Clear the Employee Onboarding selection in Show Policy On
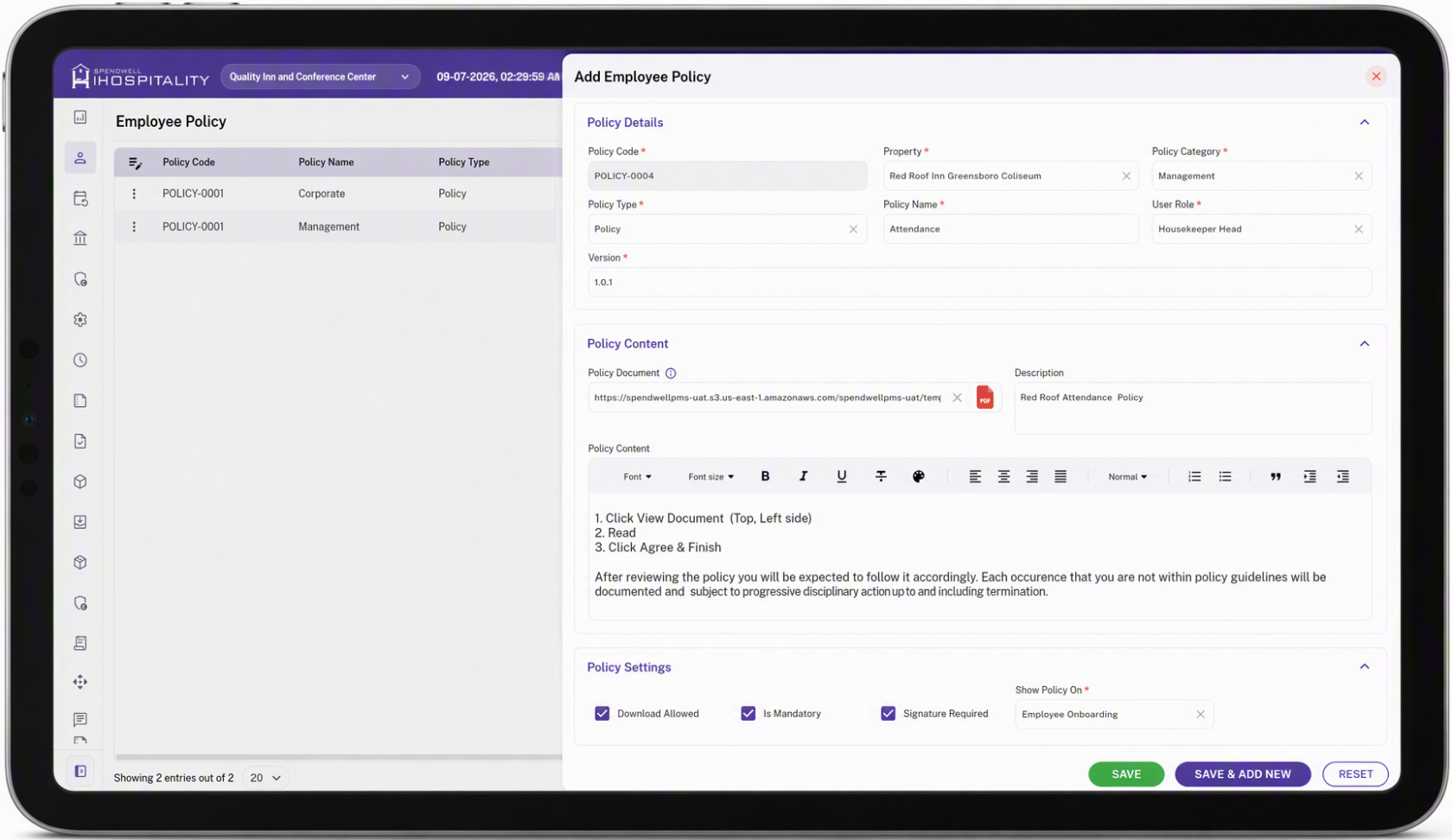This screenshot has width=1452, height=840. tap(1200, 715)
